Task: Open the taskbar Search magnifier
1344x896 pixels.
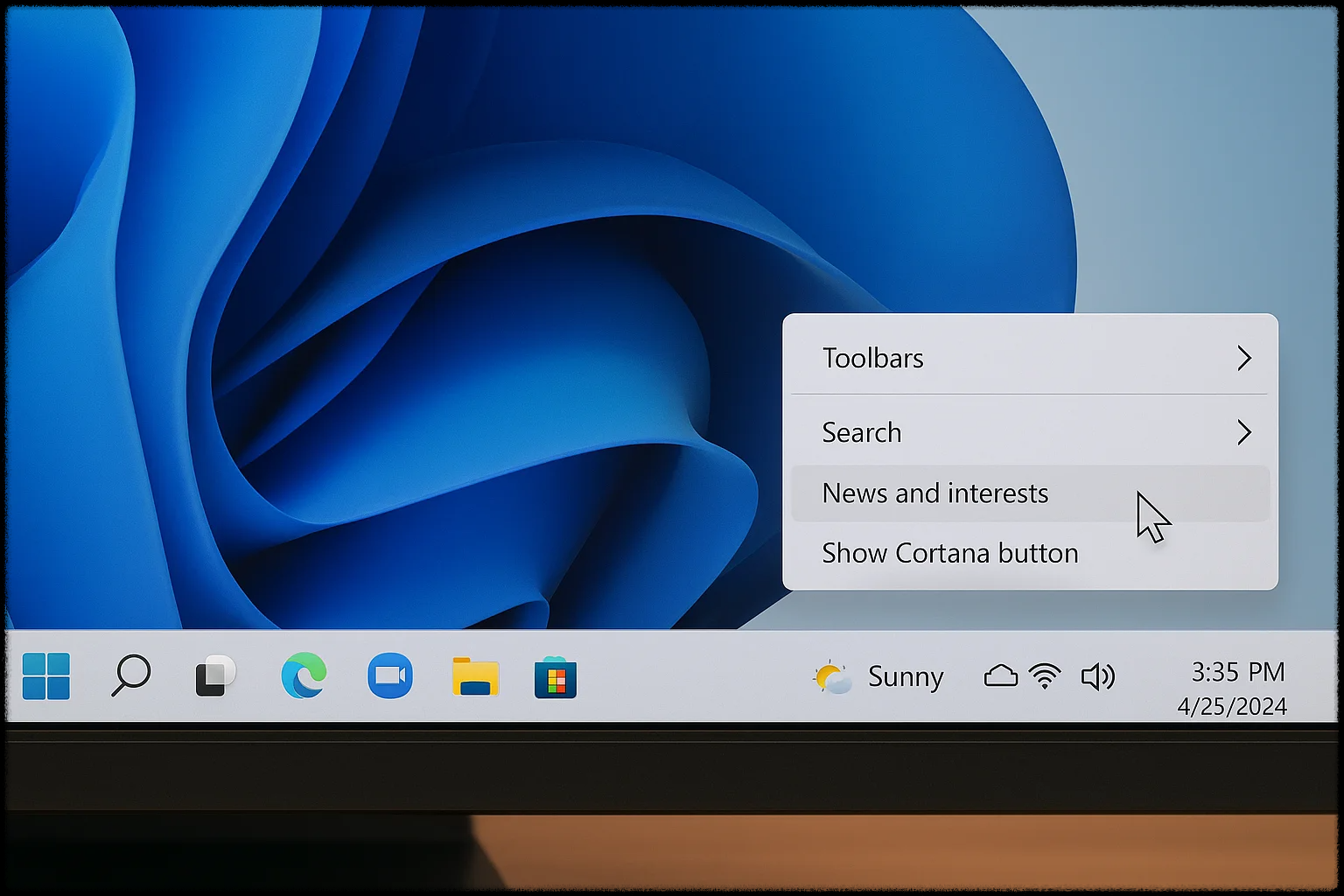Action: tap(131, 675)
